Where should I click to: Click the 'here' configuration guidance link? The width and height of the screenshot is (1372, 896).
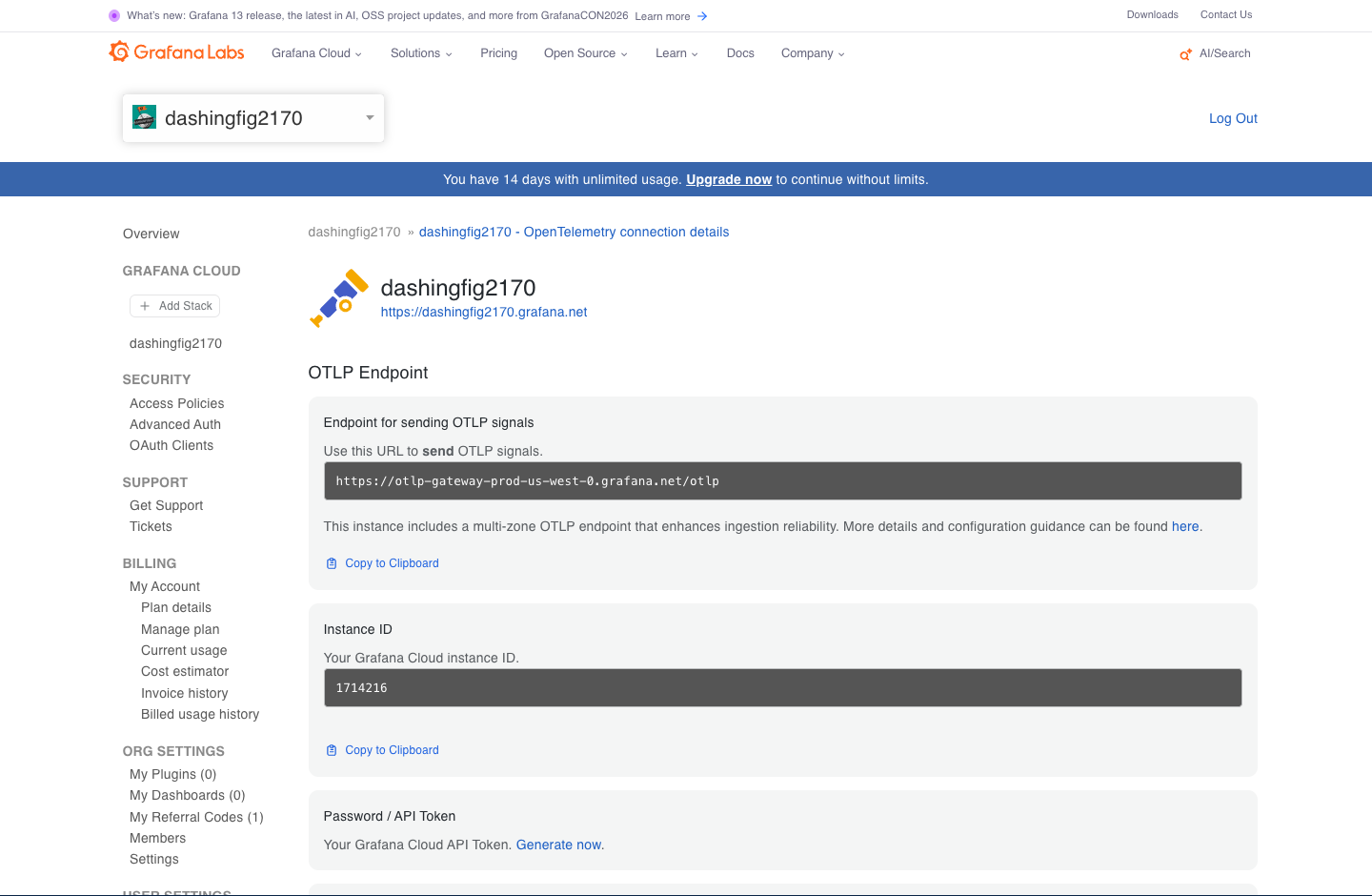tap(1185, 526)
